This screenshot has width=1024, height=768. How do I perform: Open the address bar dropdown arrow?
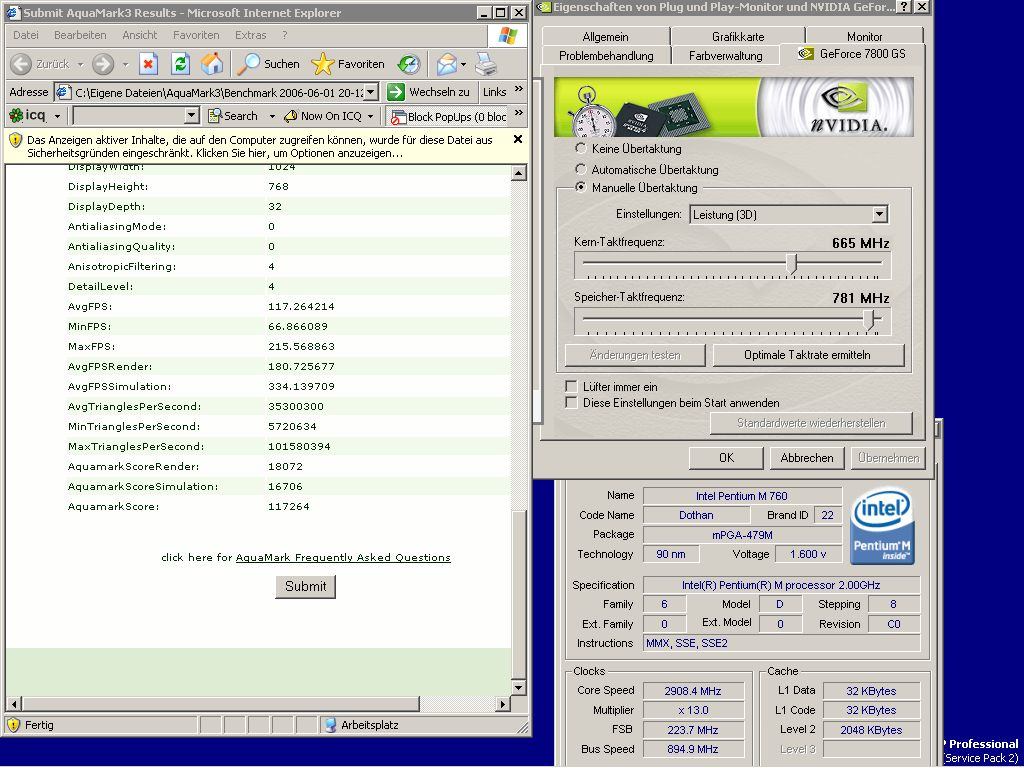click(x=370, y=92)
